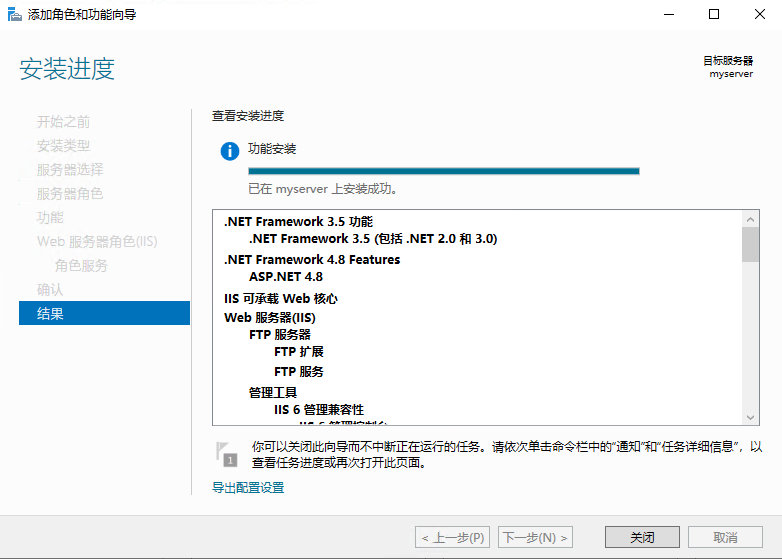Minimize the wizard window
782x559 pixels.
[x=667, y=15]
